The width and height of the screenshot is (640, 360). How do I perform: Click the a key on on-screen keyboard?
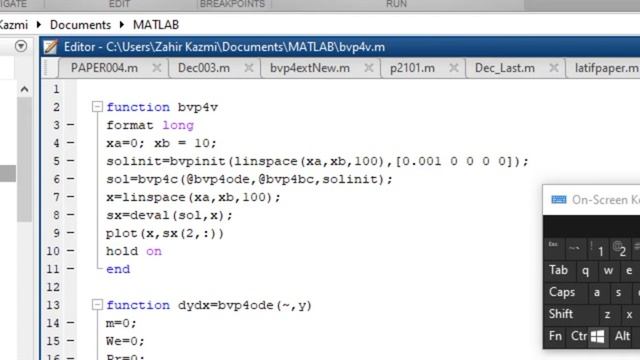(x=597, y=292)
